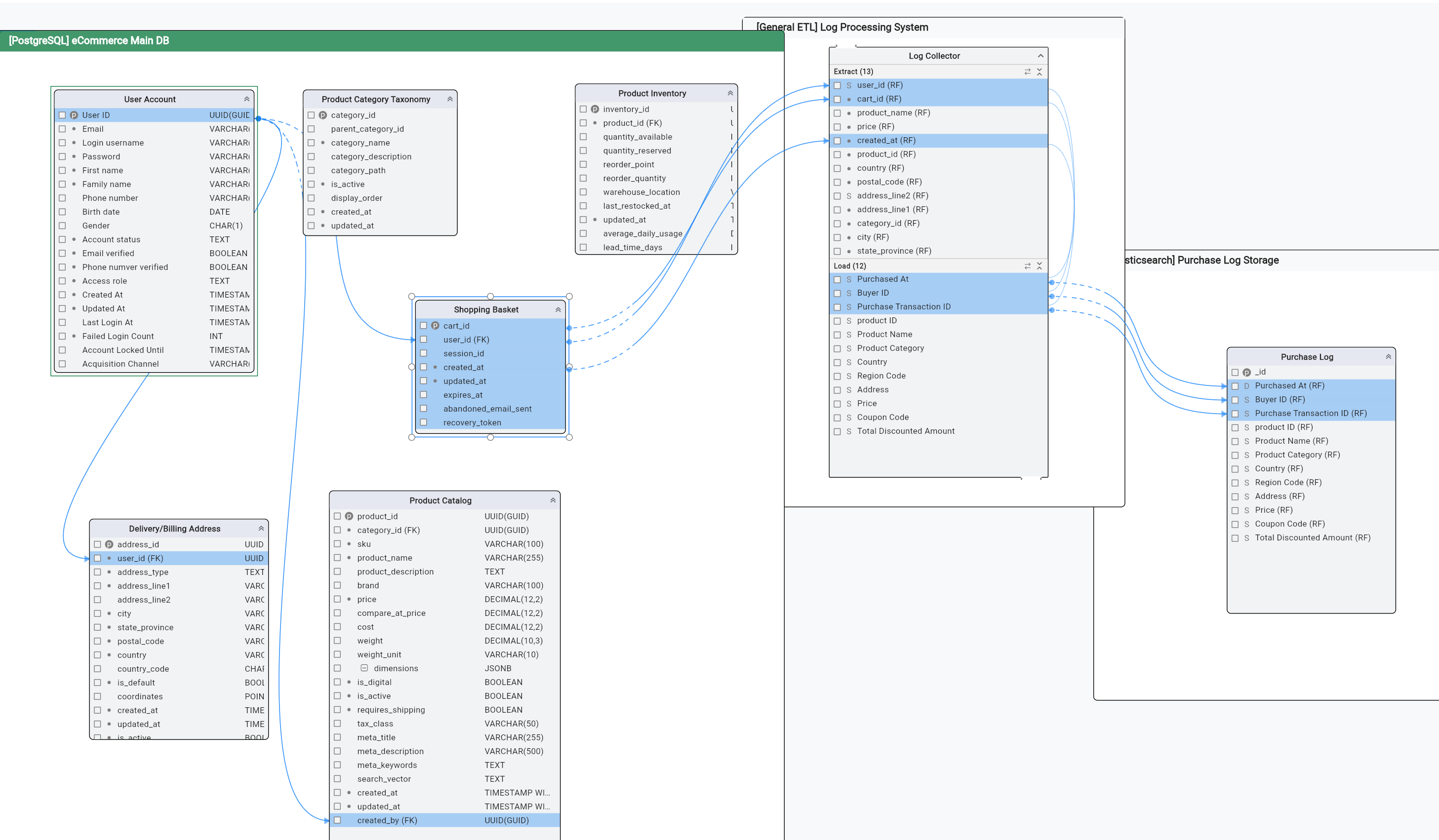Click the primary key icon on address_id
Viewport: 1439px width, 840px height.
coord(109,544)
